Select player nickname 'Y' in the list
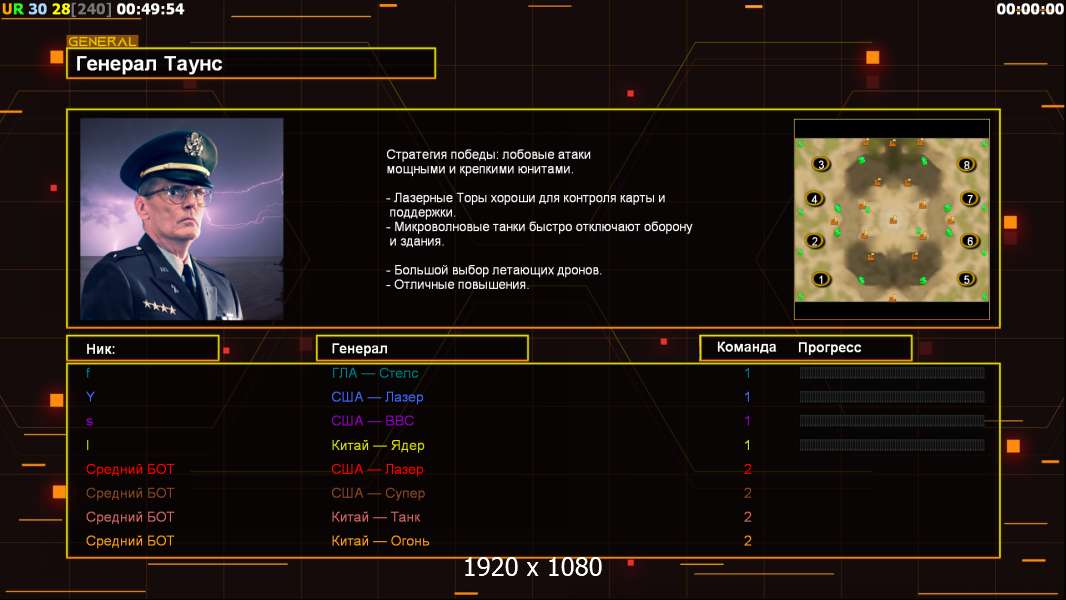 90,397
